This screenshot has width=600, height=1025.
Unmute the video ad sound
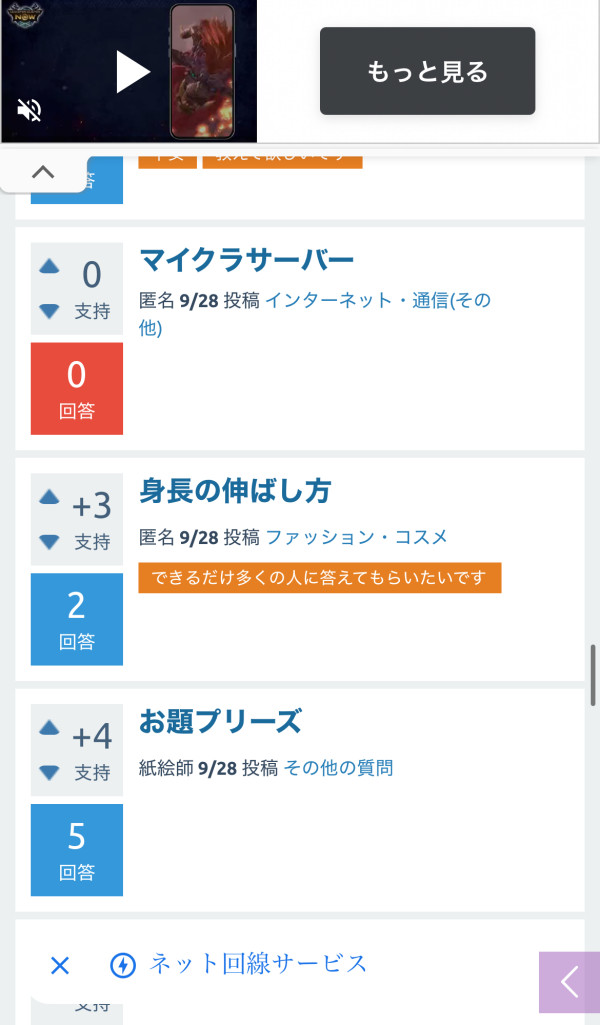coord(30,110)
